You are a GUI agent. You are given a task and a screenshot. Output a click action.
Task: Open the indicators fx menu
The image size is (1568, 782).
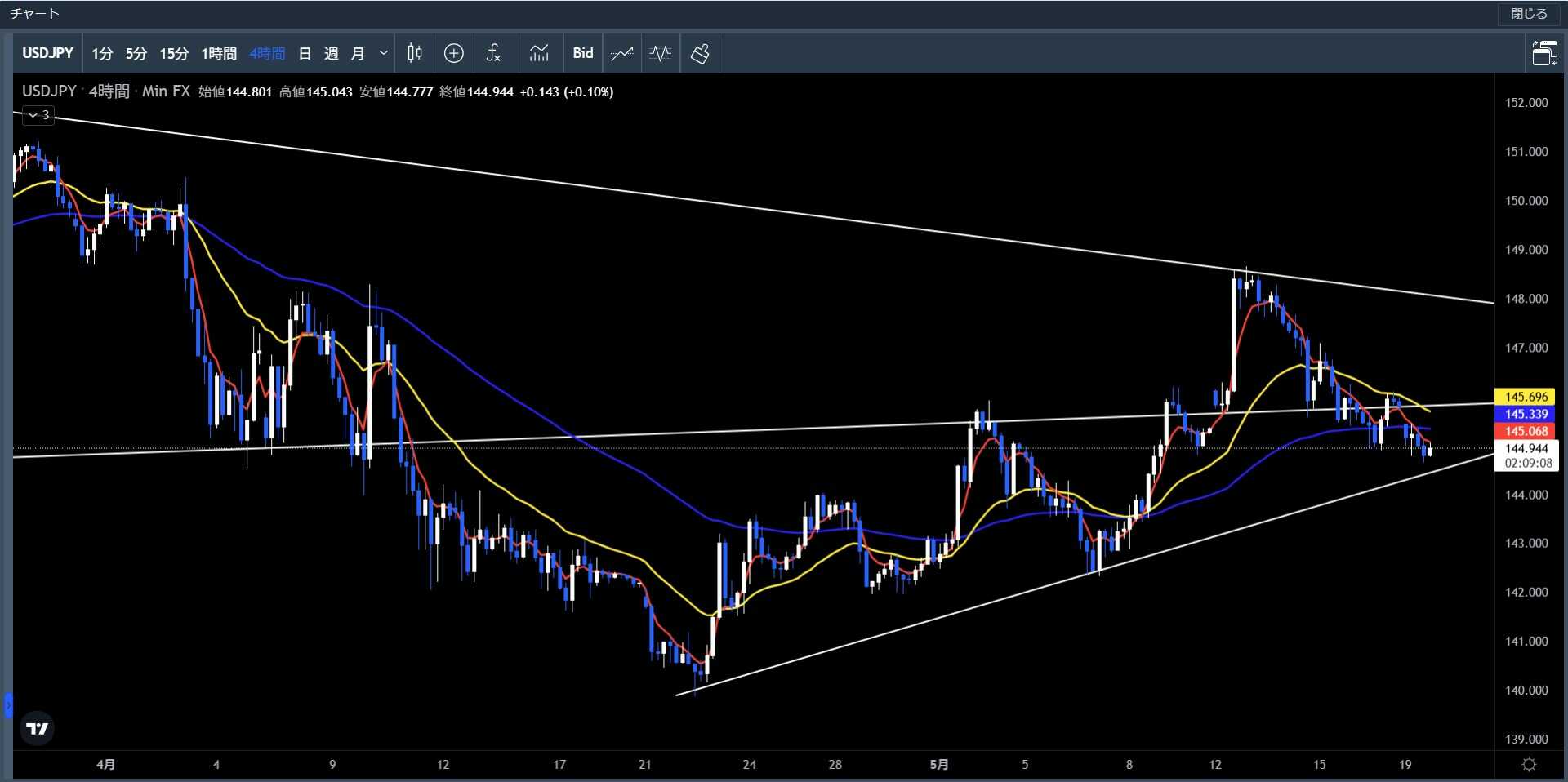[493, 53]
